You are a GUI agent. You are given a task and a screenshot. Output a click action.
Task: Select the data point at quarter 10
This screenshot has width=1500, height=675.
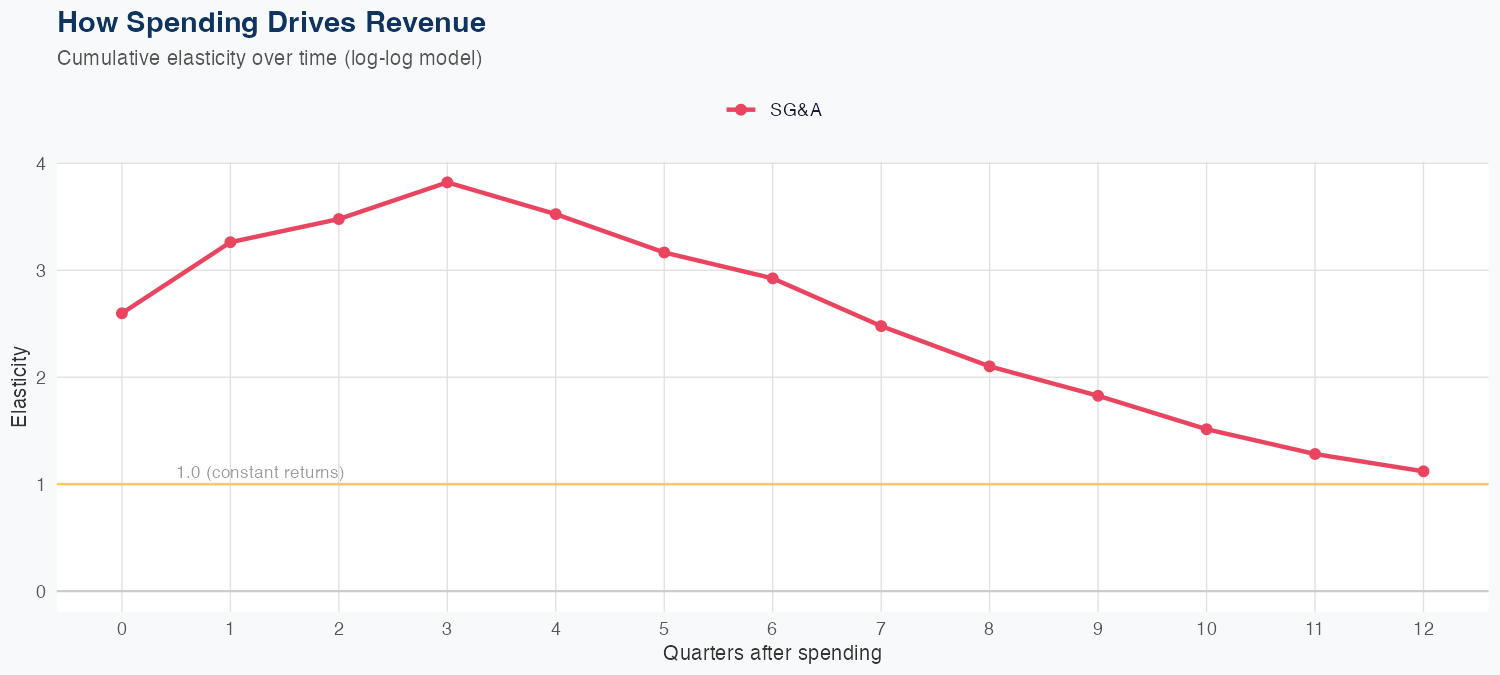tap(1206, 429)
